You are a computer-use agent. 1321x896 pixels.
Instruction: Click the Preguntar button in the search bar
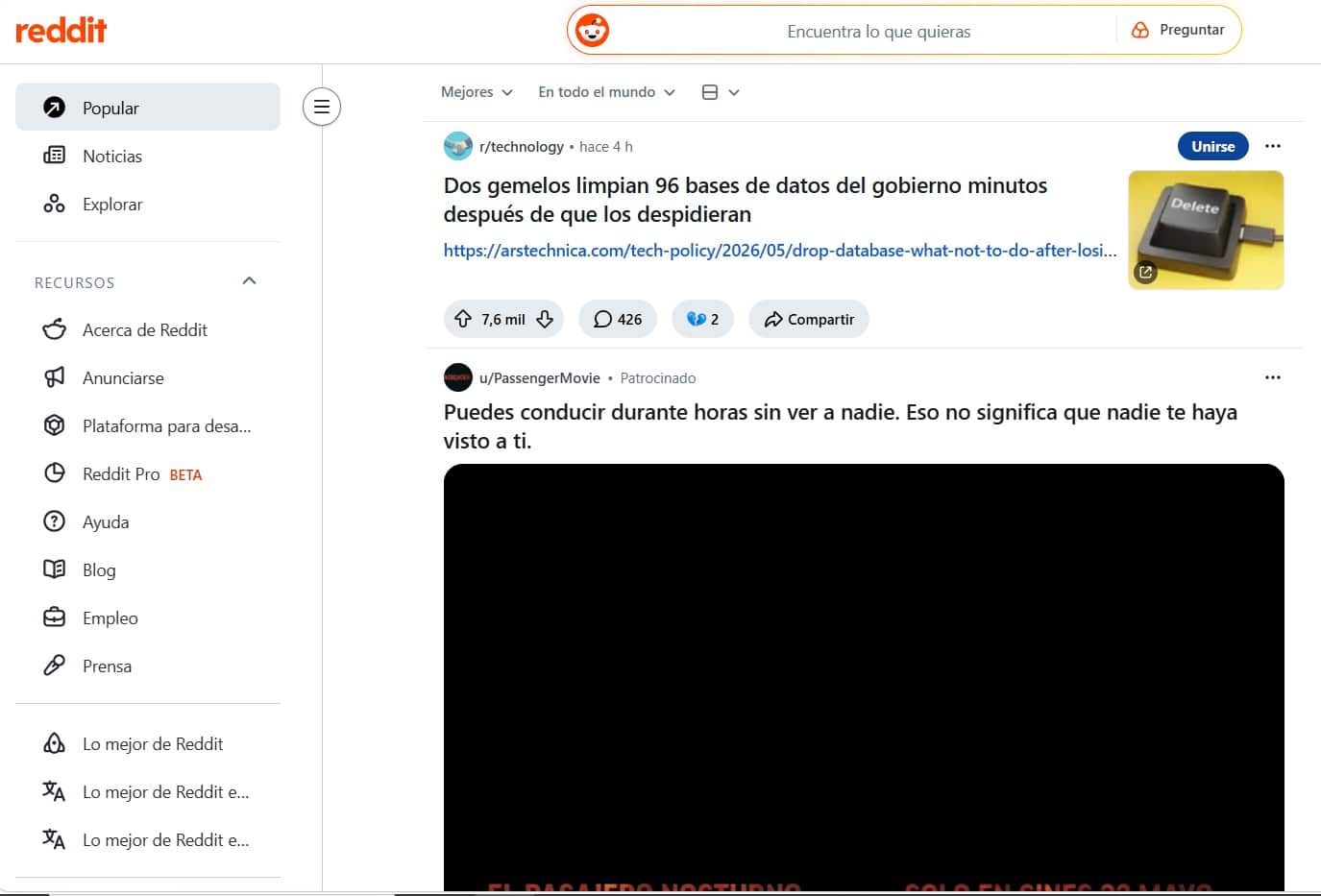[1178, 30]
